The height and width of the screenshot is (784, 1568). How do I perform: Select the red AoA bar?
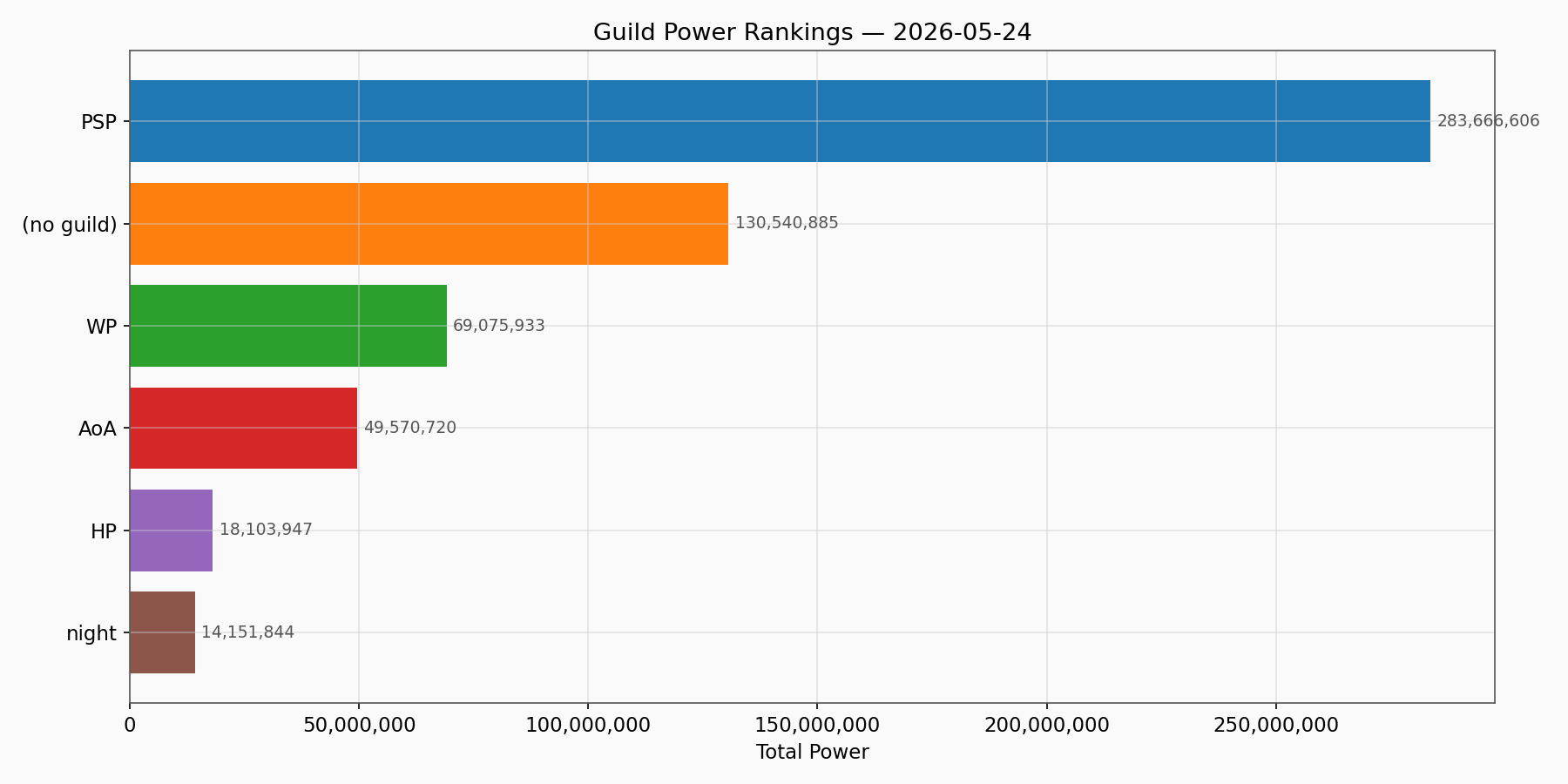click(243, 428)
